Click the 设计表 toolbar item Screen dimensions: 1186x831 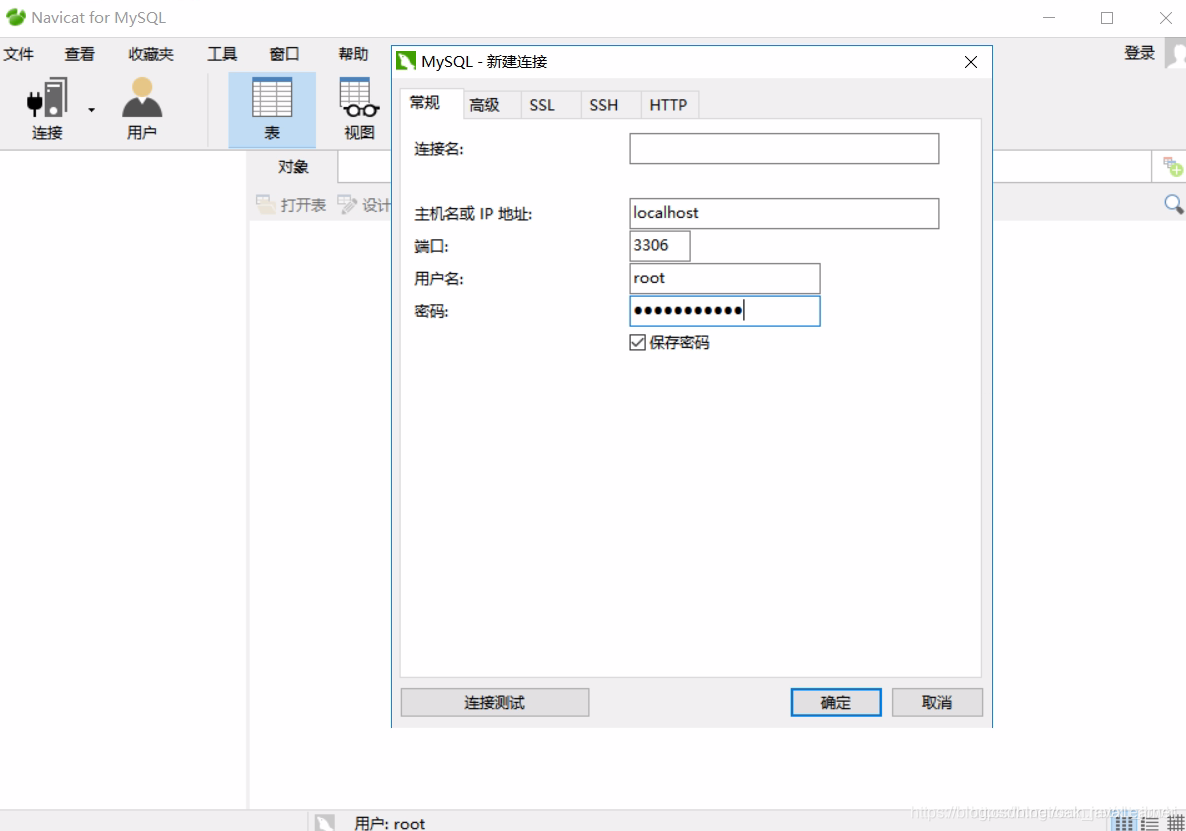(x=365, y=204)
